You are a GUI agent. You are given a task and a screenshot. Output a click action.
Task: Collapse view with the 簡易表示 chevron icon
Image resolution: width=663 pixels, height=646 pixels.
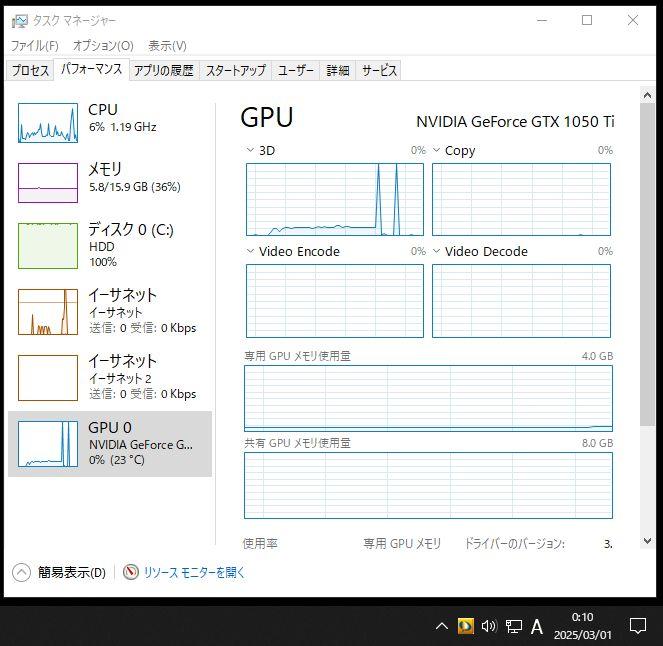click(x=21, y=573)
